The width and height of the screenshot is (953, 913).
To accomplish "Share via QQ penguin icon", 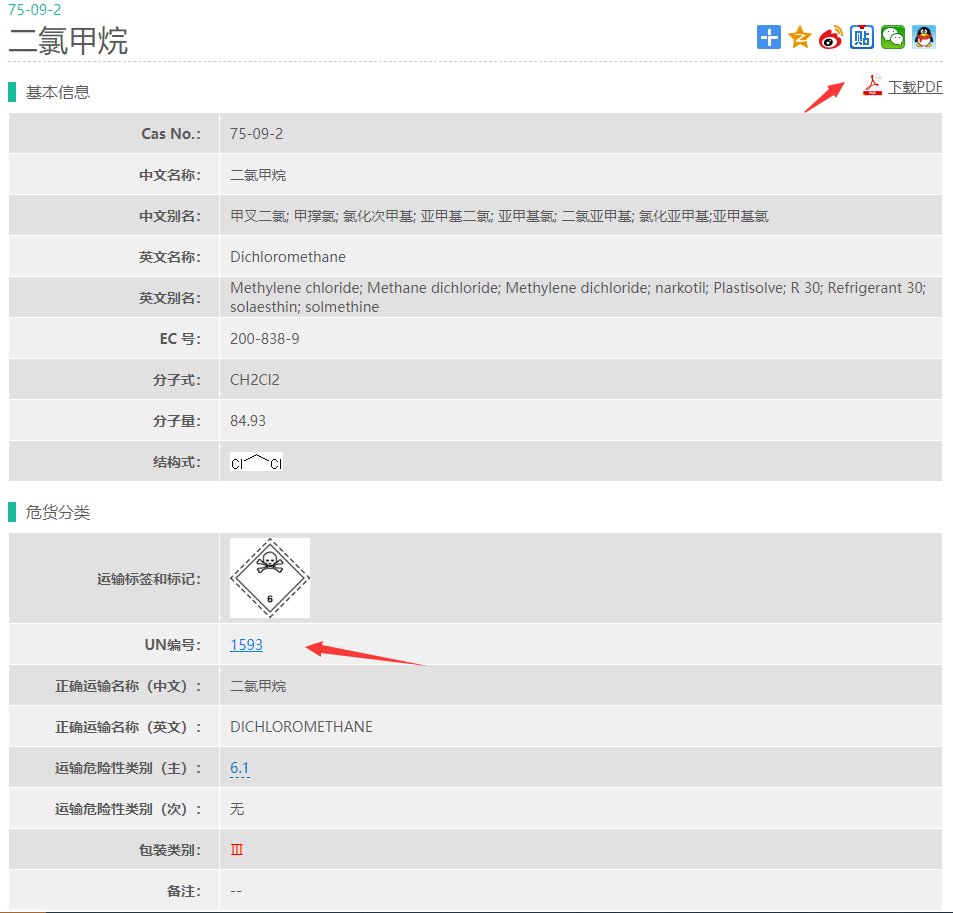I will pyautogui.click(x=924, y=37).
